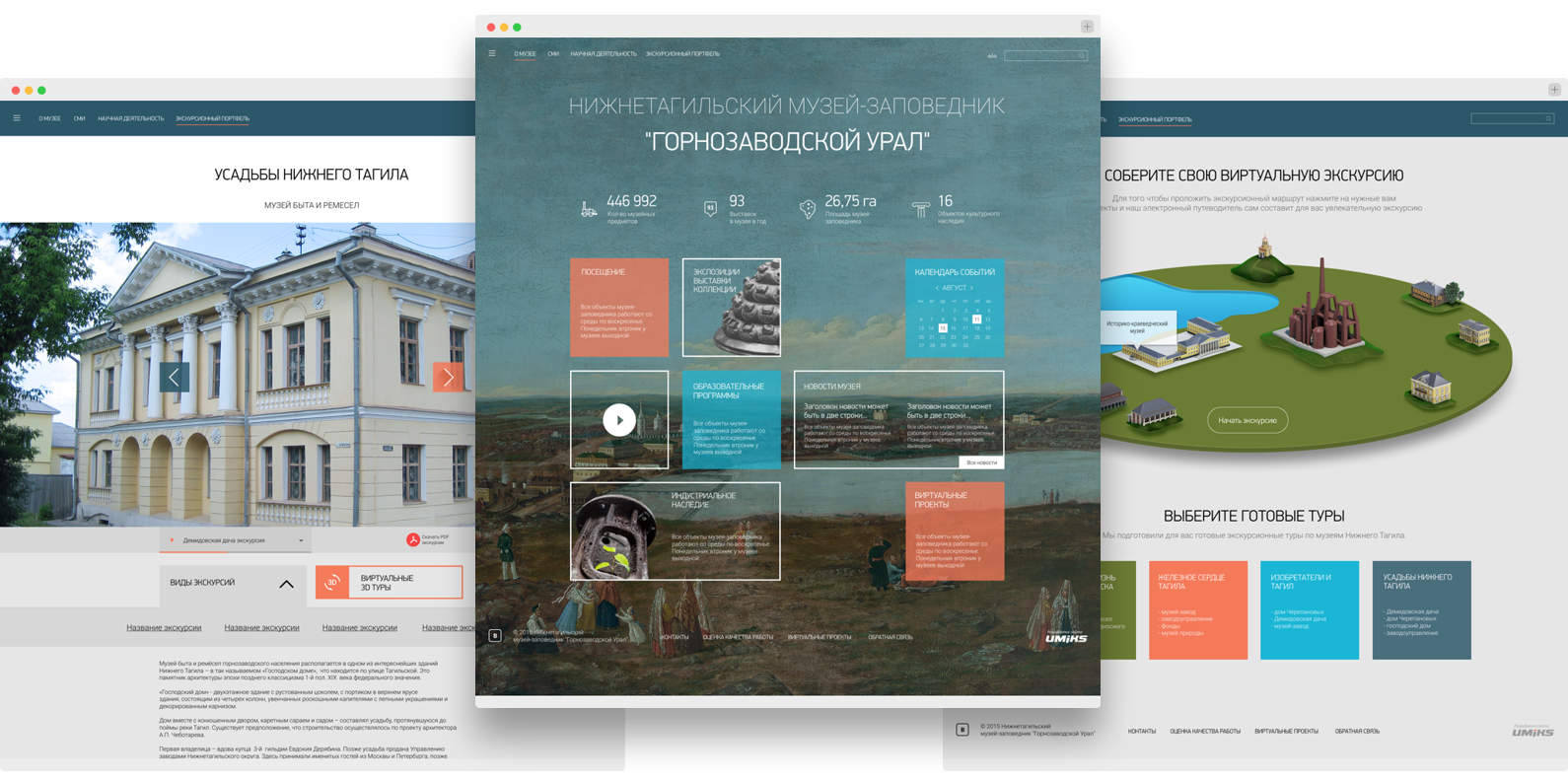Open new tab with plus icon in center window
The image size is (1568, 780).
click(x=1087, y=27)
